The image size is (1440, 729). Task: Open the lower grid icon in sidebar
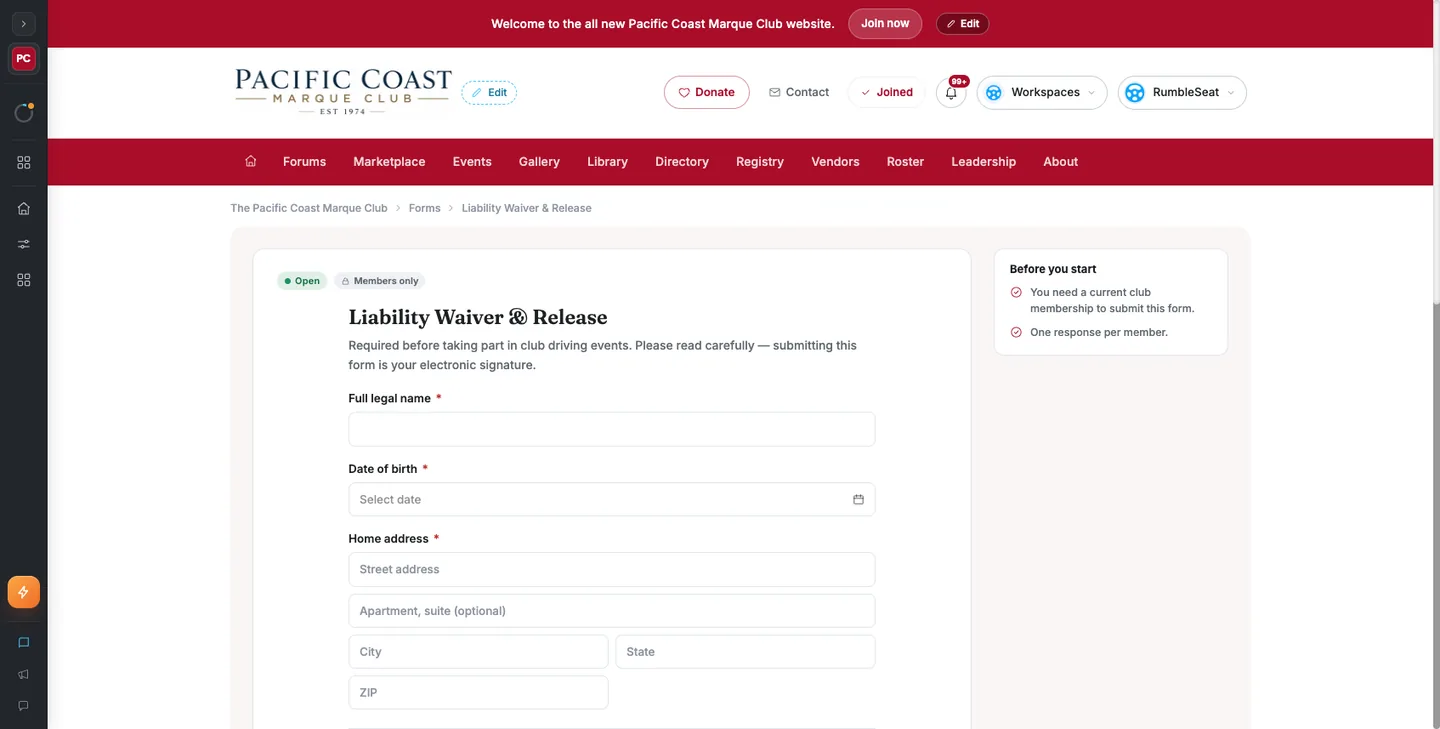point(24,280)
